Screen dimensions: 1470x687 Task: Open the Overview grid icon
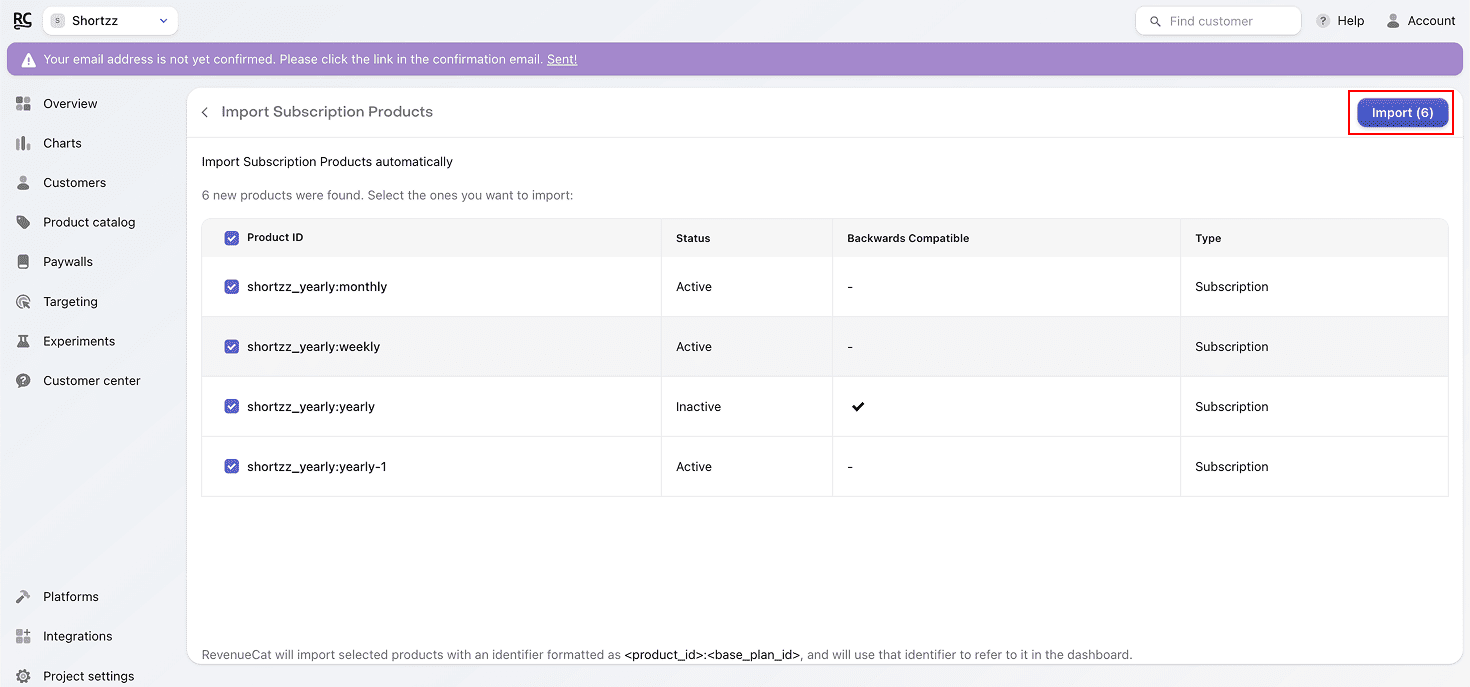point(23,104)
